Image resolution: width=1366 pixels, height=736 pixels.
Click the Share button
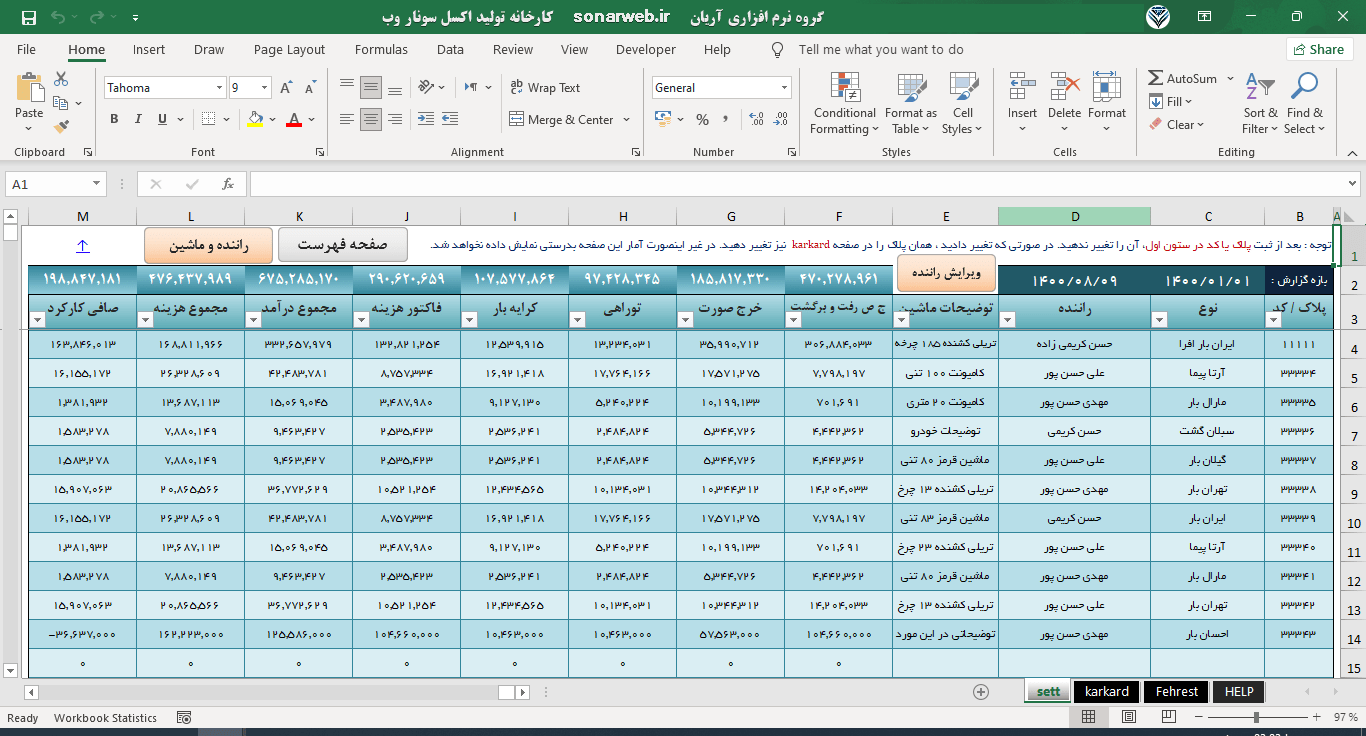click(x=1318, y=49)
